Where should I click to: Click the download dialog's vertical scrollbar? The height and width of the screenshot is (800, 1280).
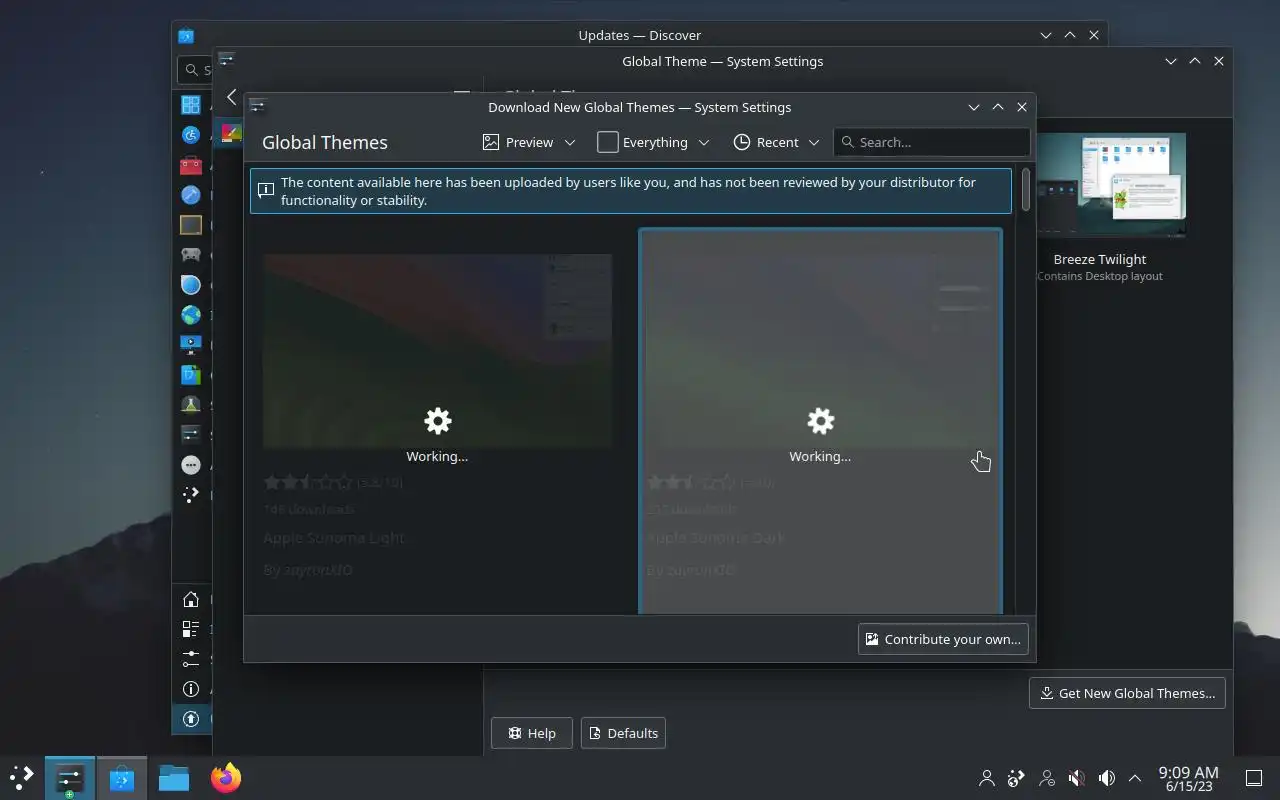click(1026, 190)
